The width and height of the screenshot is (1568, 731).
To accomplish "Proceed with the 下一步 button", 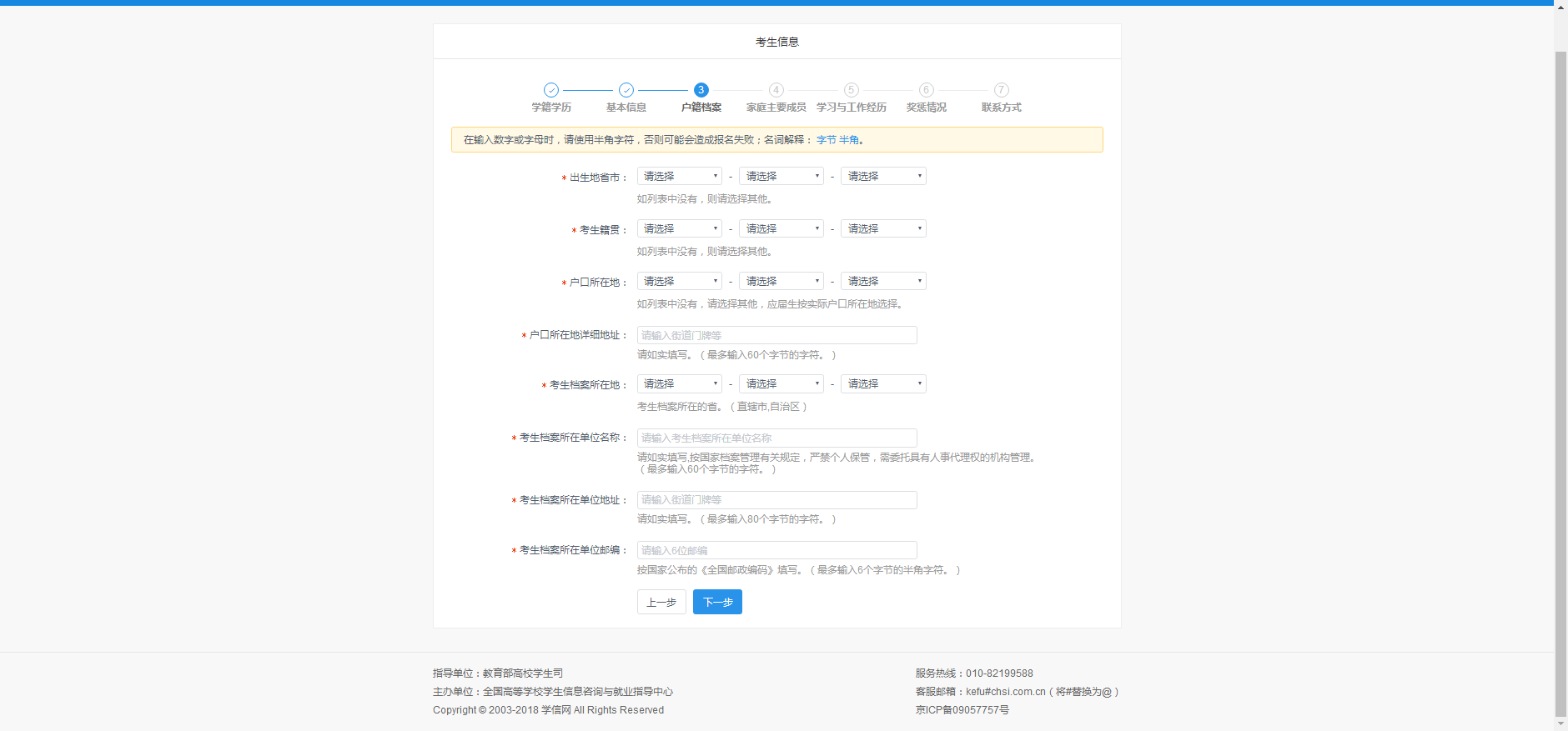I will (717, 602).
